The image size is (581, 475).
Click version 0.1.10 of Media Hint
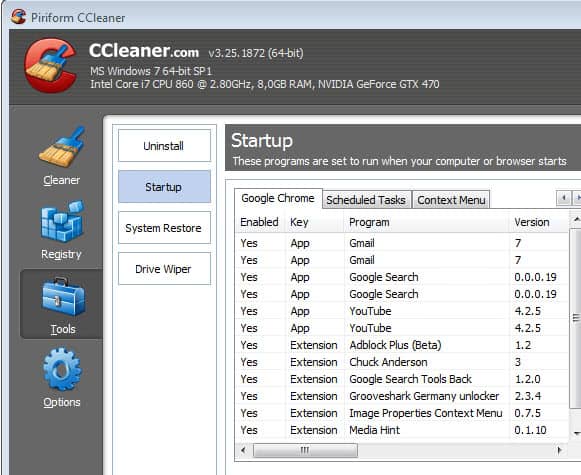tap(530, 430)
